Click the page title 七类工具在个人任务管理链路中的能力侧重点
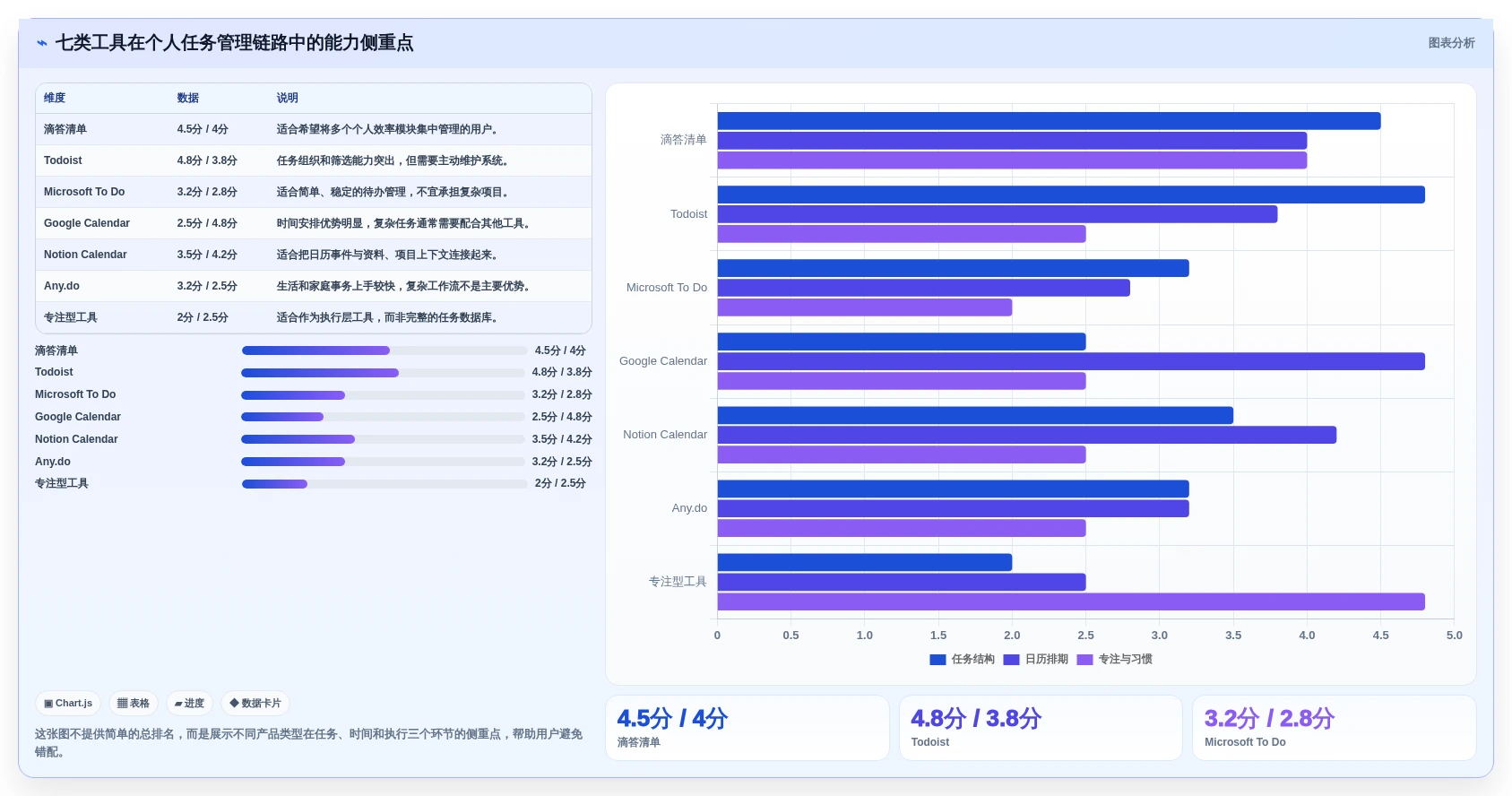 235,43
